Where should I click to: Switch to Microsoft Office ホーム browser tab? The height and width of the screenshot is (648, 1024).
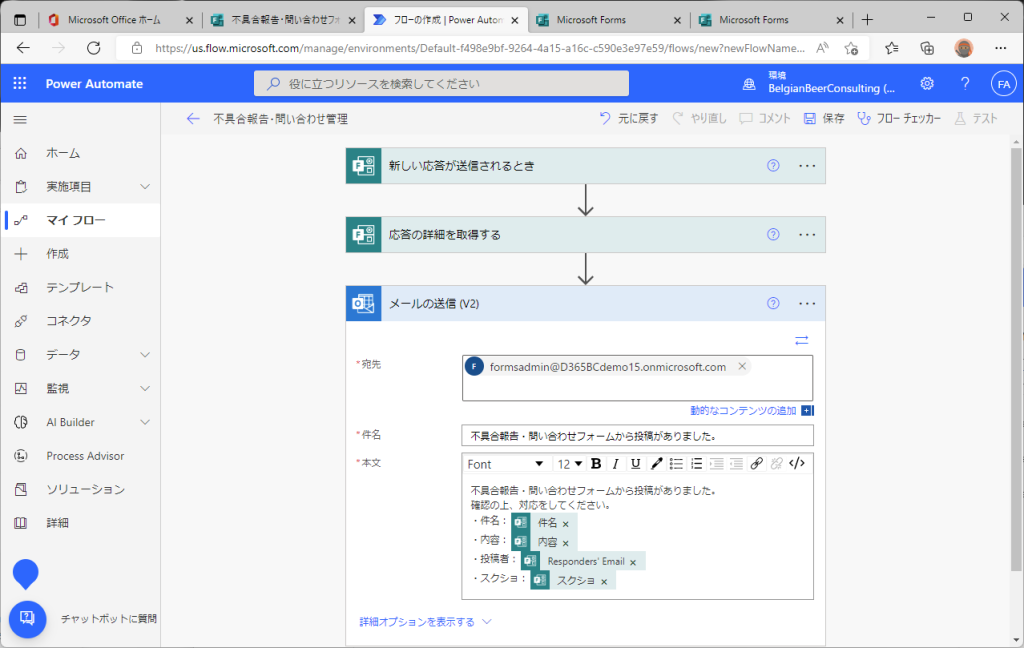[x=120, y=20]
